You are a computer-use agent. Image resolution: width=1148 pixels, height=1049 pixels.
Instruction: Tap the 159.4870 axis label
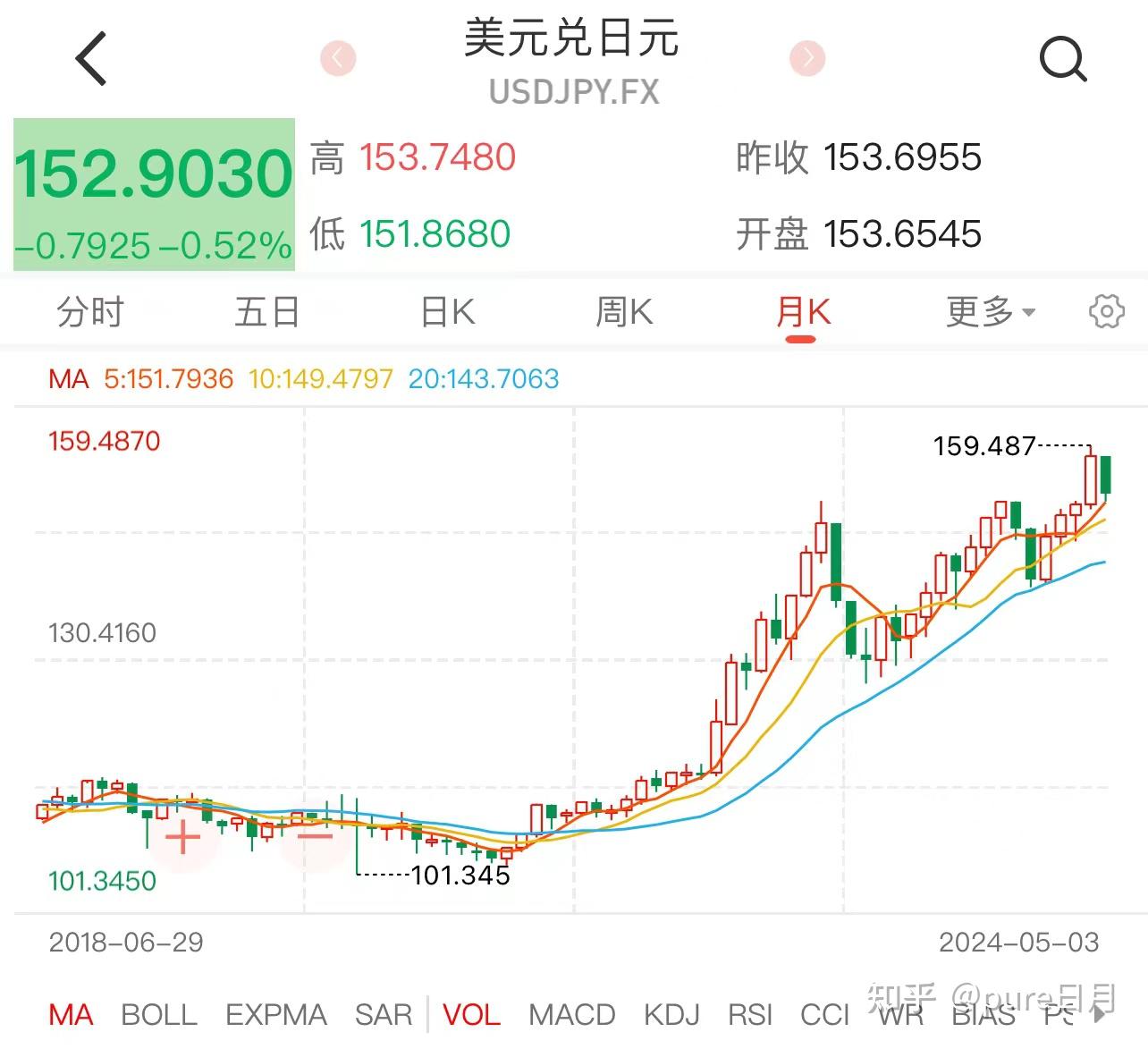click(x=105, y=441)
